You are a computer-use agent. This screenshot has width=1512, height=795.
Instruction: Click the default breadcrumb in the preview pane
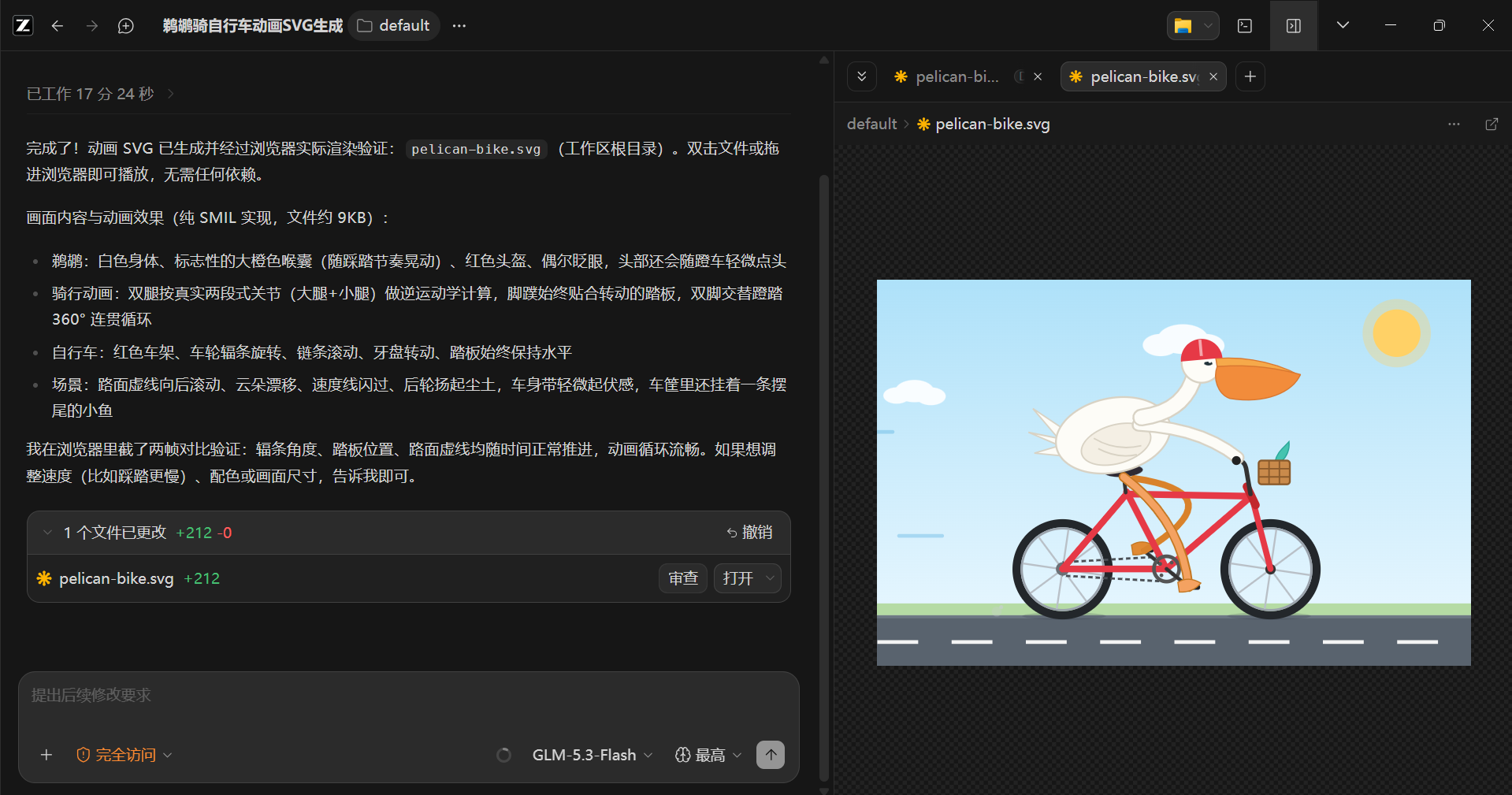[871, 124]
